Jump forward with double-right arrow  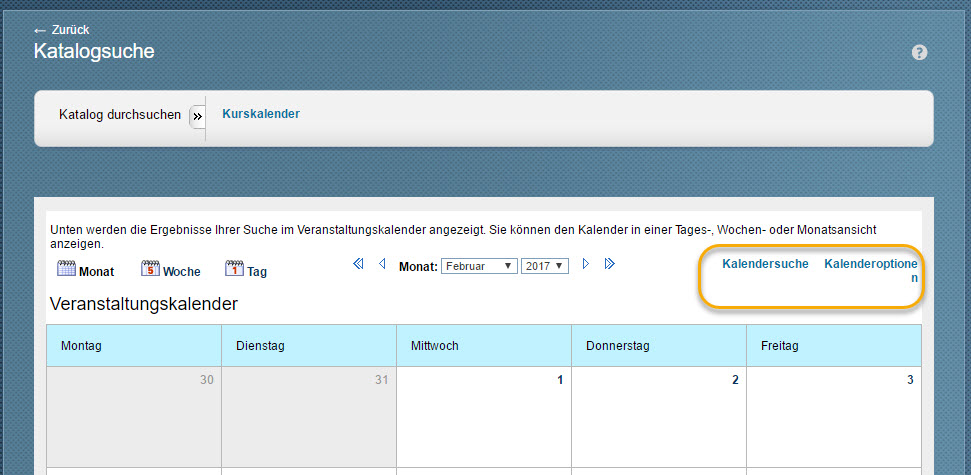[x=609, y=264]
